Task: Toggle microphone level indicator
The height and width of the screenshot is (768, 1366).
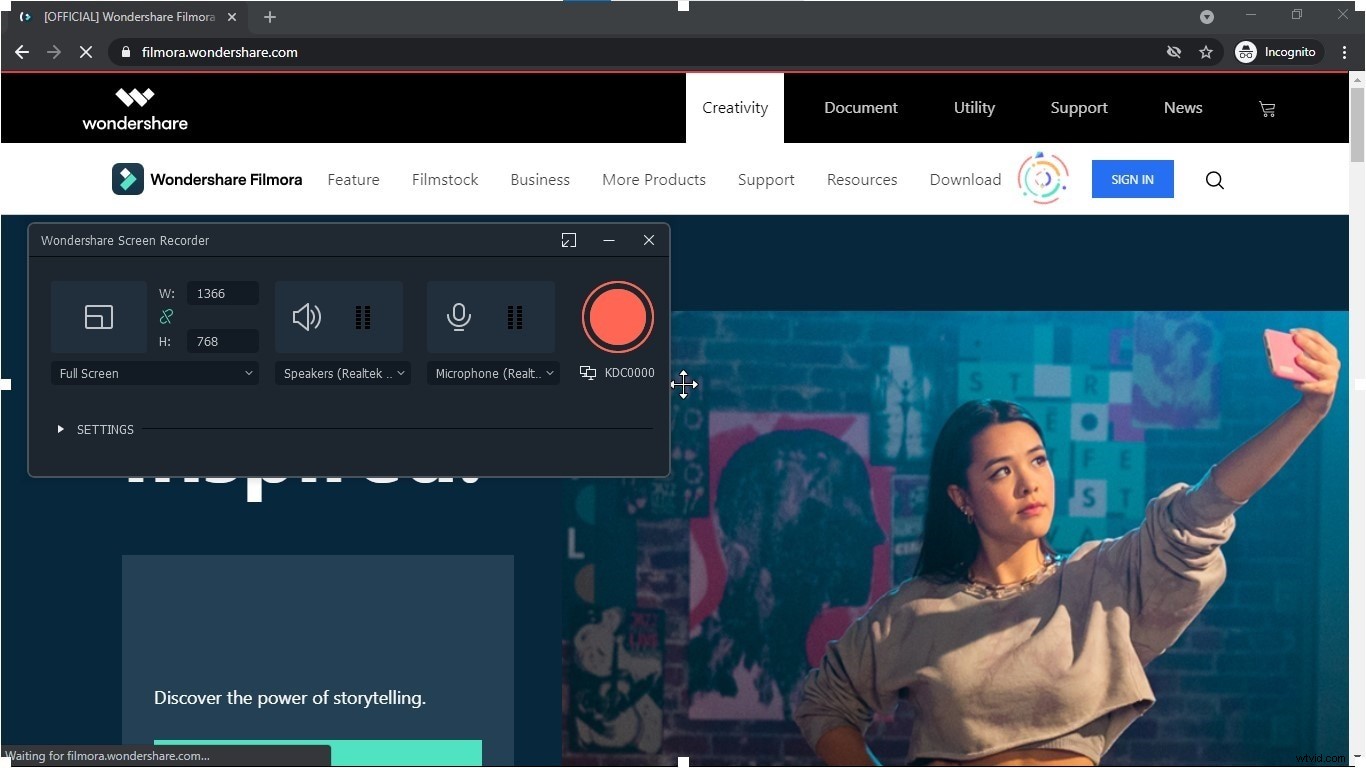Action: (515, 317)
